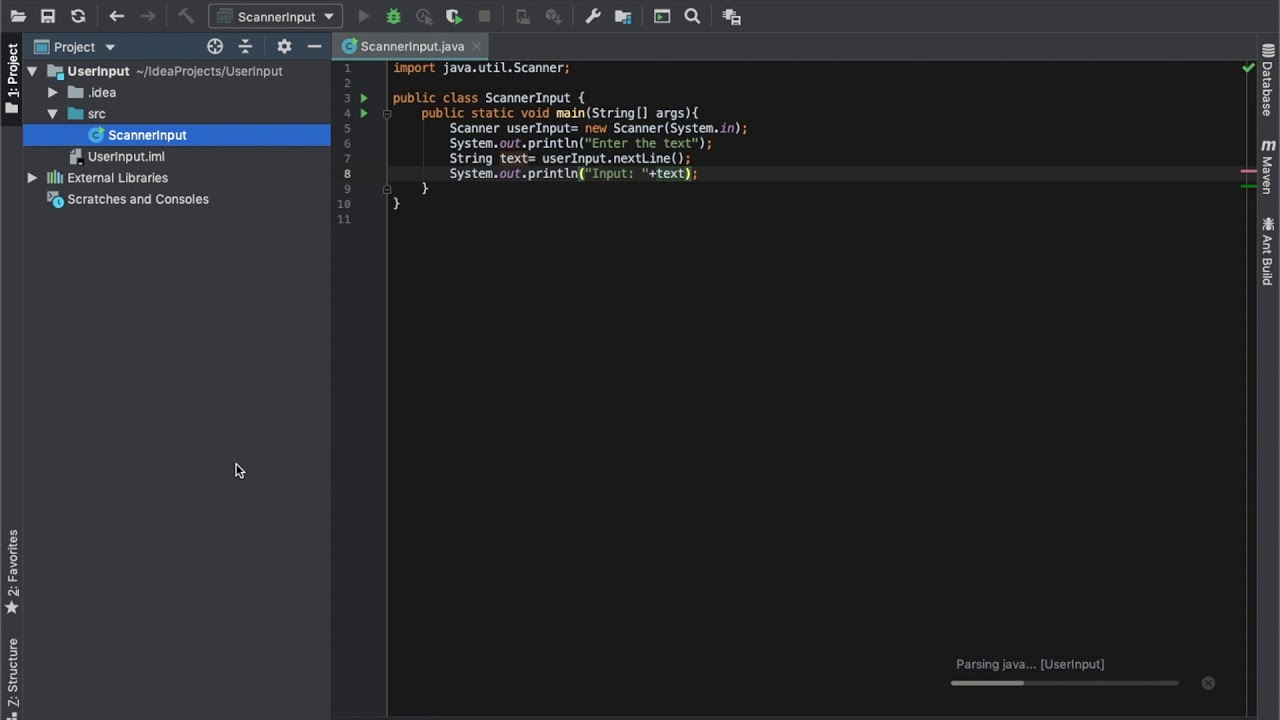Navigate forward with the right arrow
This screenshot has width=1280, height=720.
point(148,16)
